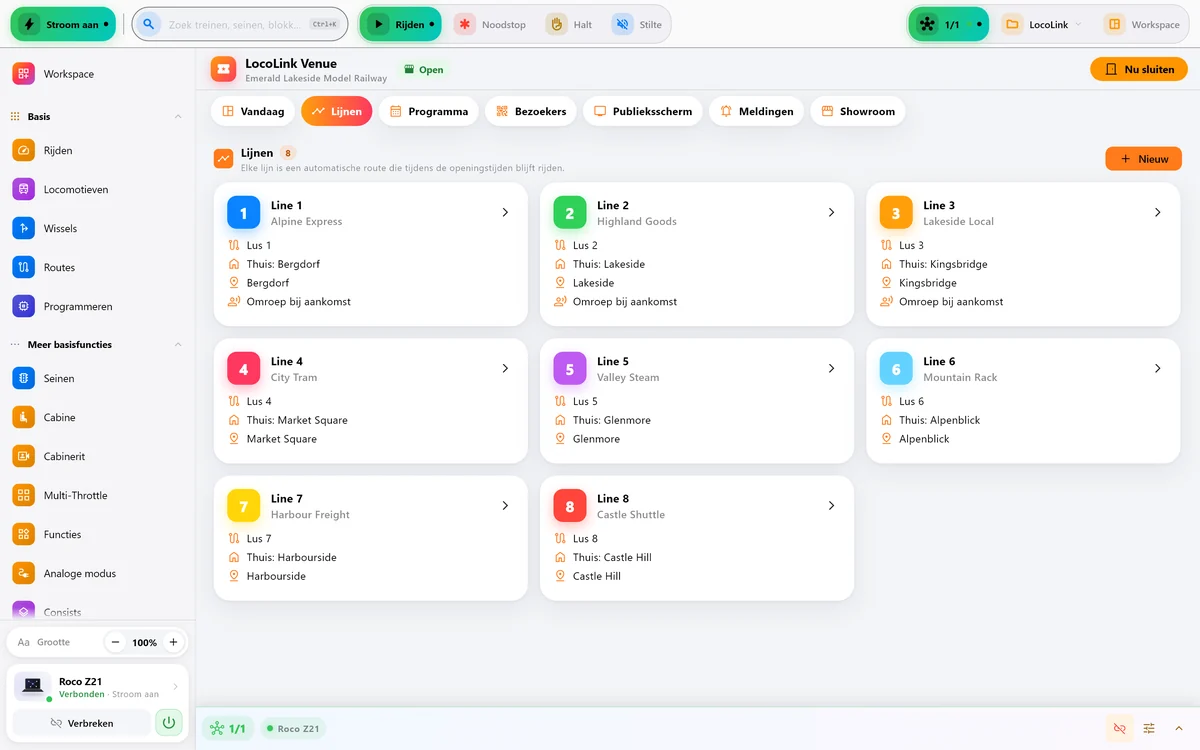
Task: Toggle the Stilte mute button
Action: (638, 24)
